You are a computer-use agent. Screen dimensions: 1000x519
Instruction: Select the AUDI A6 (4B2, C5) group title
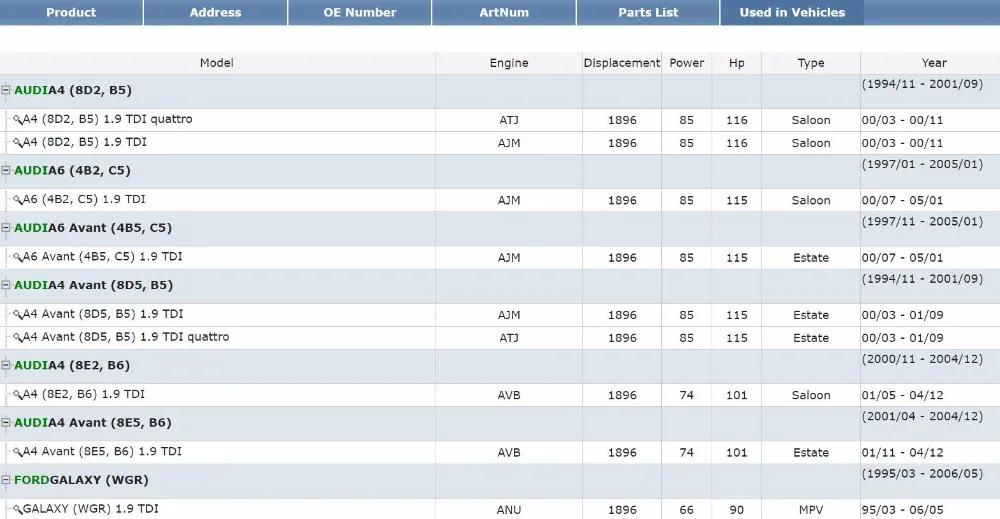(72, 171)
